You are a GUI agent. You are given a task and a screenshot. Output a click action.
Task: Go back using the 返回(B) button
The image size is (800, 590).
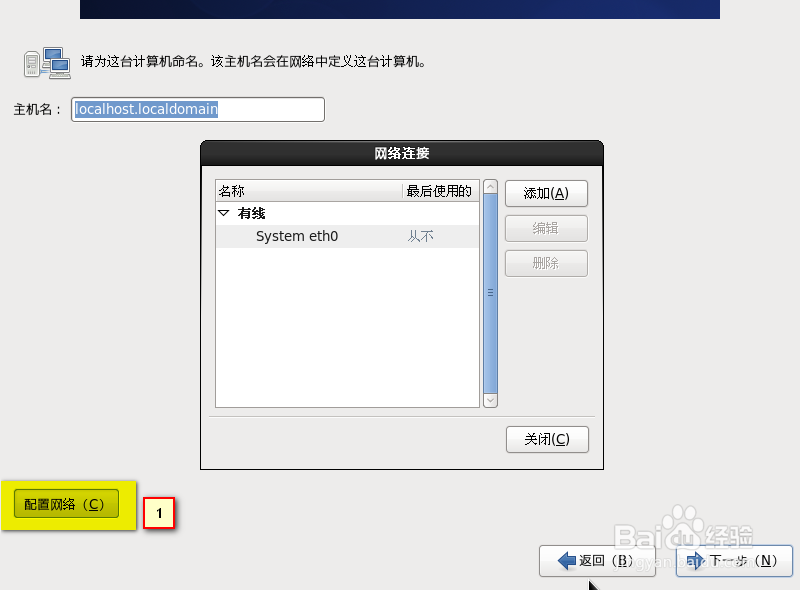596,561
